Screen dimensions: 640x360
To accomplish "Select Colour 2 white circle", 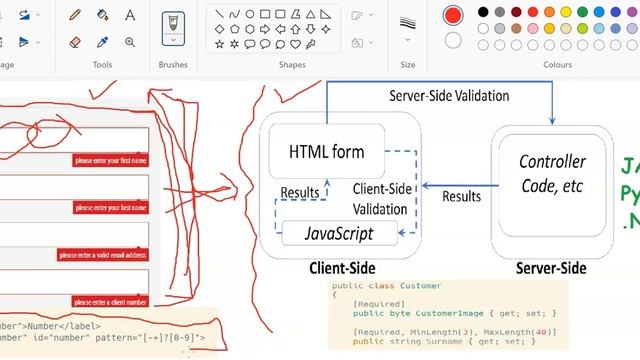I will coord(453,40).
